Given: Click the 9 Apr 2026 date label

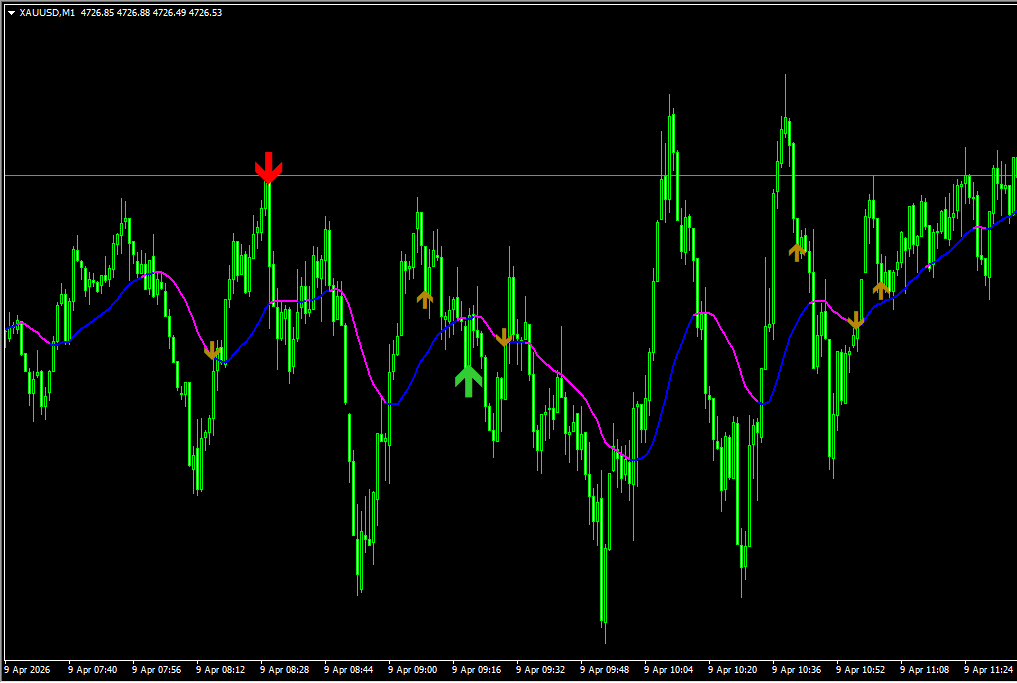Looking at the screenshot, I should 28,669.
